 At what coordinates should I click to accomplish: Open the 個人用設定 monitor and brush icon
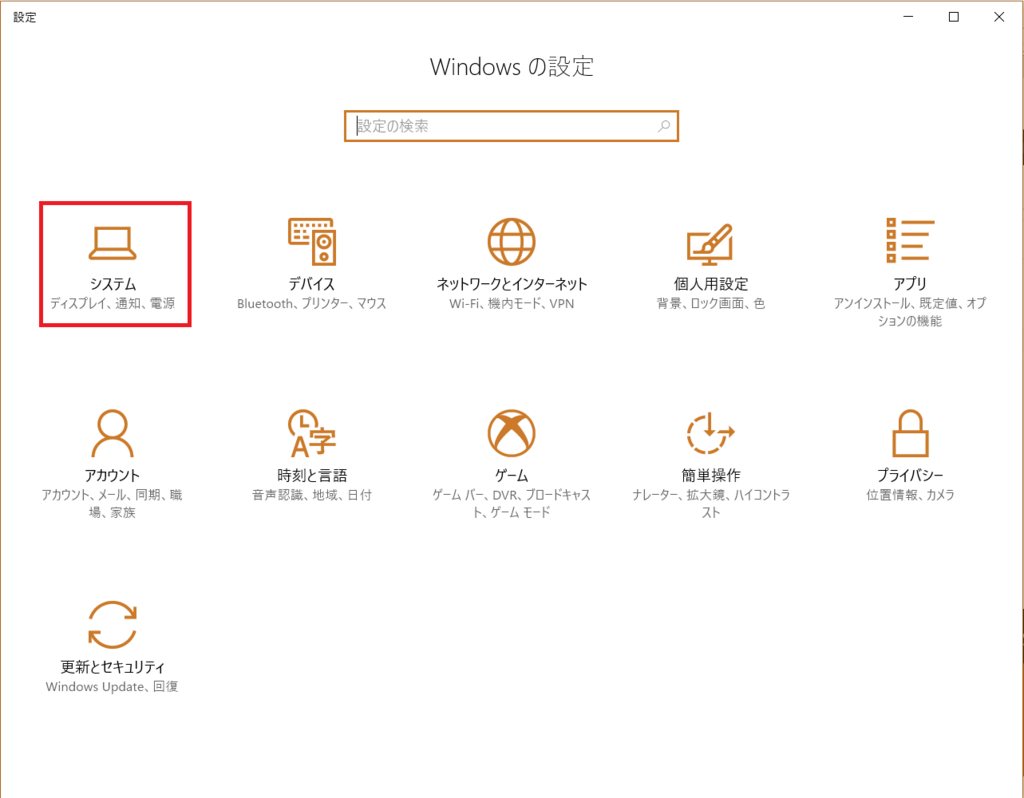click(710, 244)
